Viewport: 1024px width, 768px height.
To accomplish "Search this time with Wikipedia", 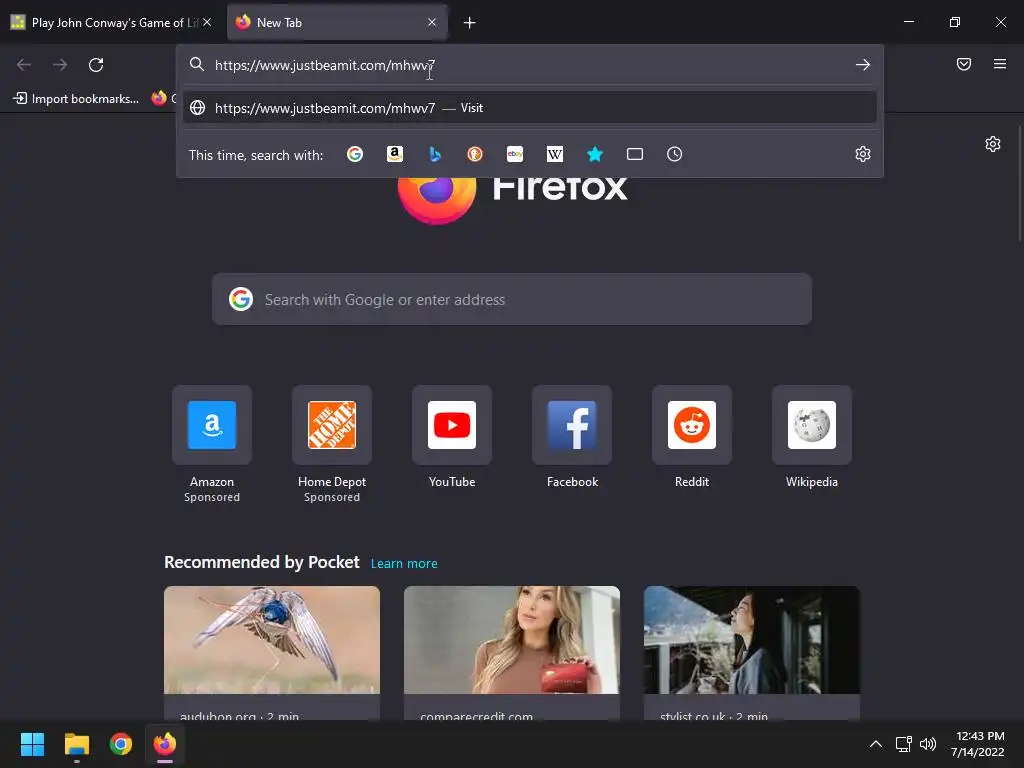I will 554,154.
